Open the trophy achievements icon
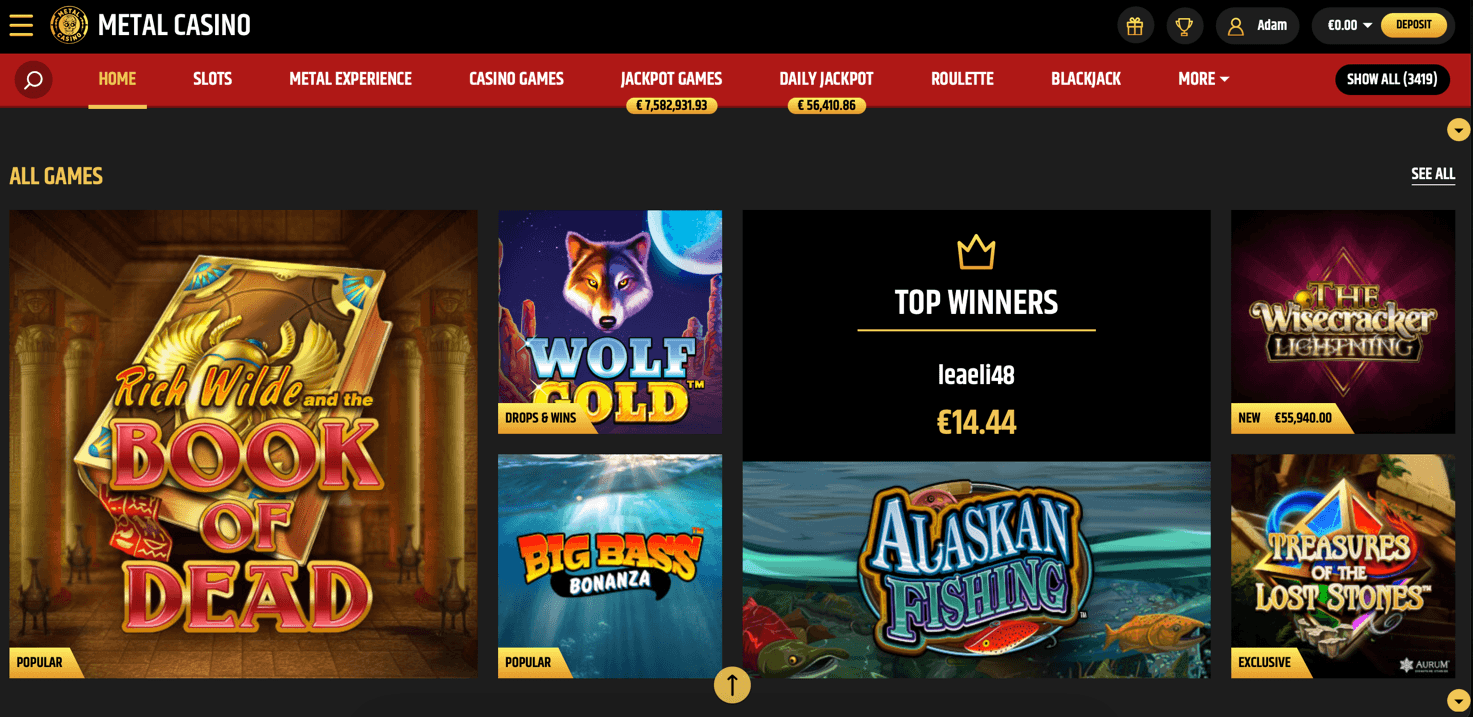The height and width of the screenshot is (717, 1473). (1184, 26)
